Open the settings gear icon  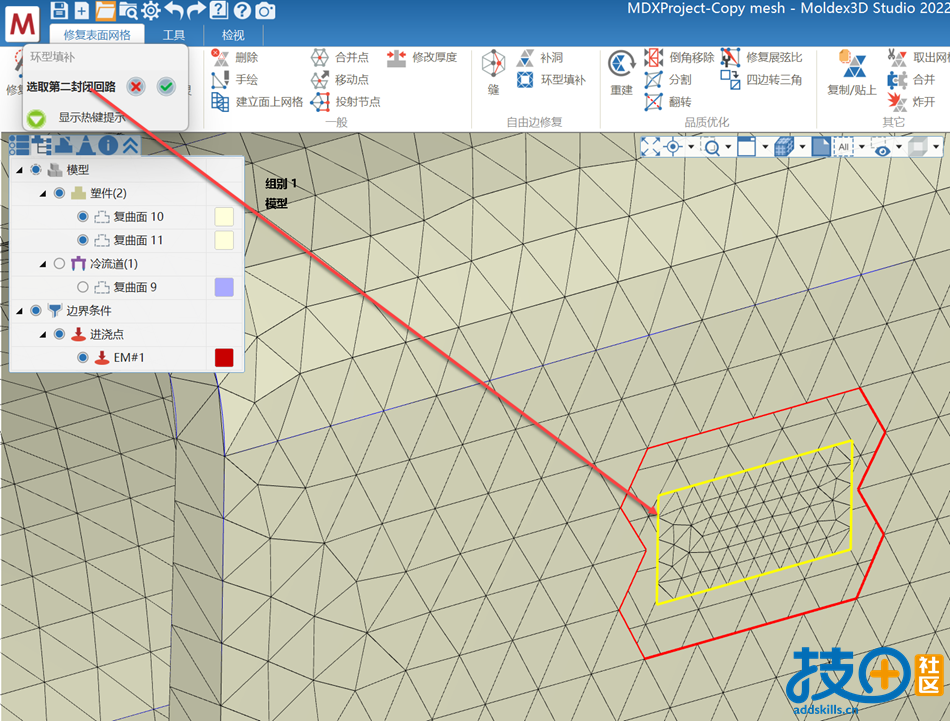click(x=150, y=10)
